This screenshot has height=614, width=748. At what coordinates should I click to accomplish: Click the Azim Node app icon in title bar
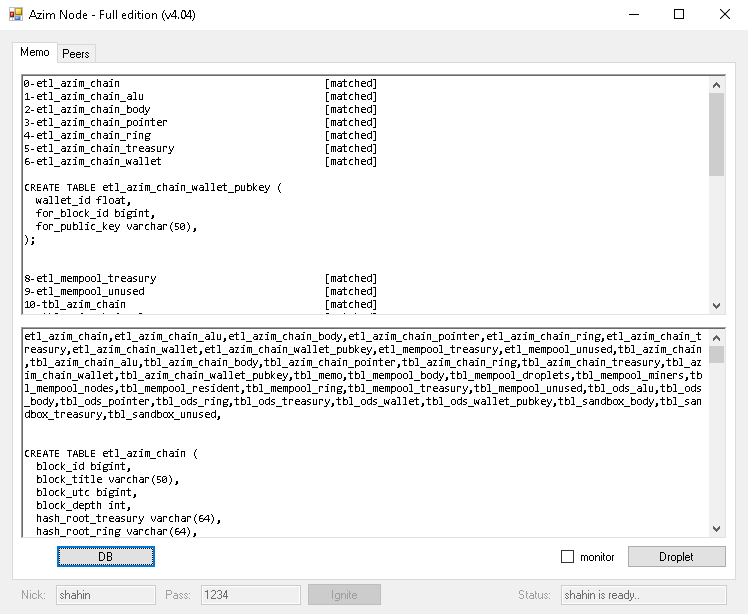[x=16, y=14]
